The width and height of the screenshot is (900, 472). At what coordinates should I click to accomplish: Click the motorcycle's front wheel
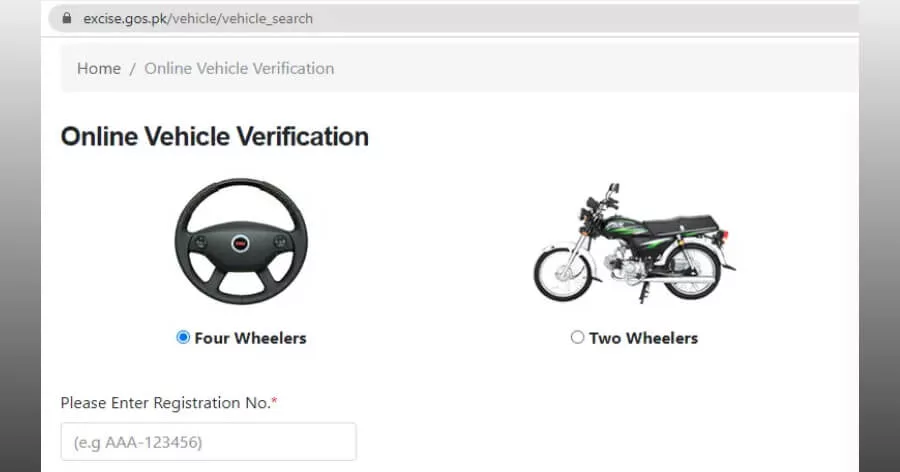click(563, 274)
